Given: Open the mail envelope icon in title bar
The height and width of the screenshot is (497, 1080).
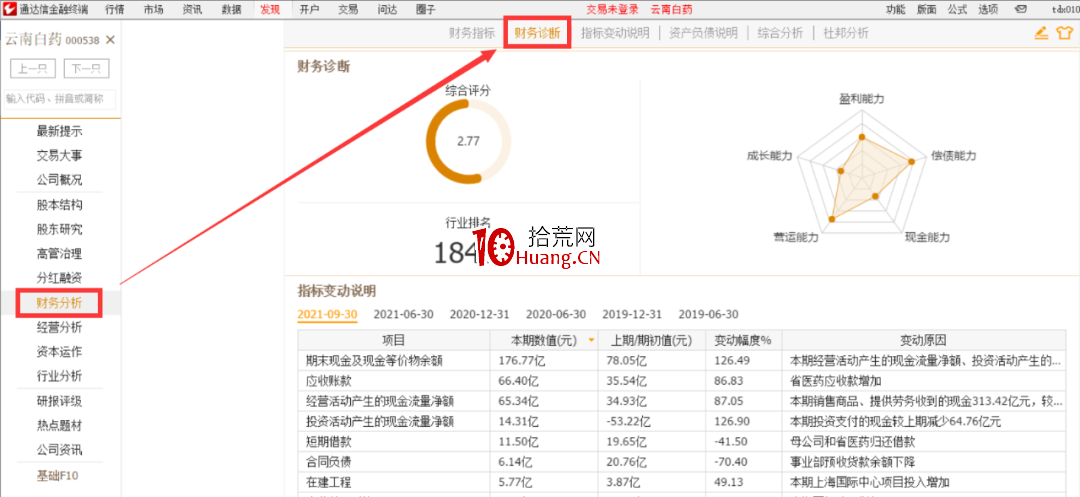Looking at the screenshot, I should 1021,10.
